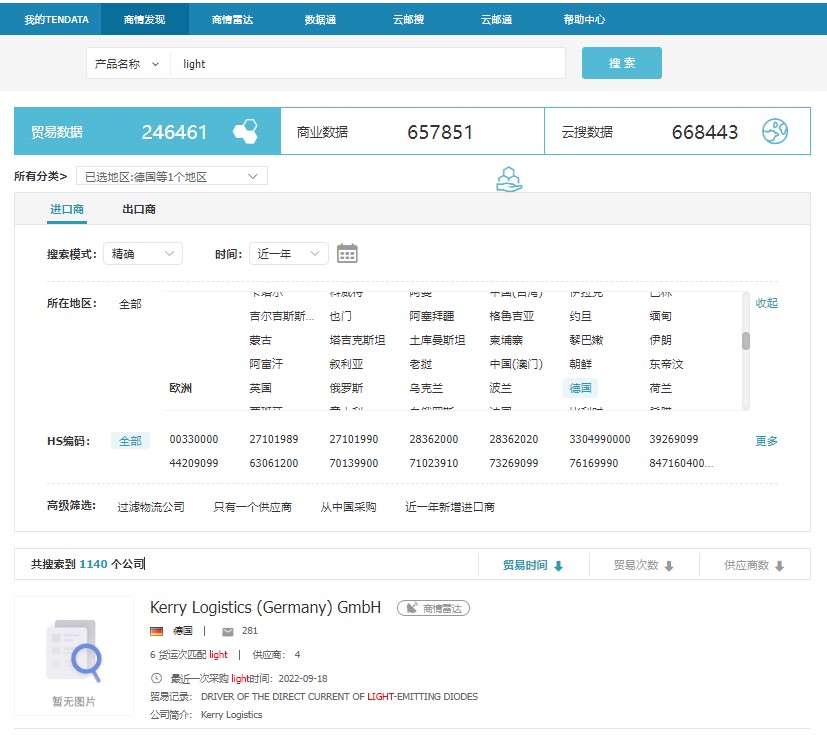This screenshot has height=735, width=827.
Task: Expand more HS codes with 更多
Action: (x=766, y=441)
